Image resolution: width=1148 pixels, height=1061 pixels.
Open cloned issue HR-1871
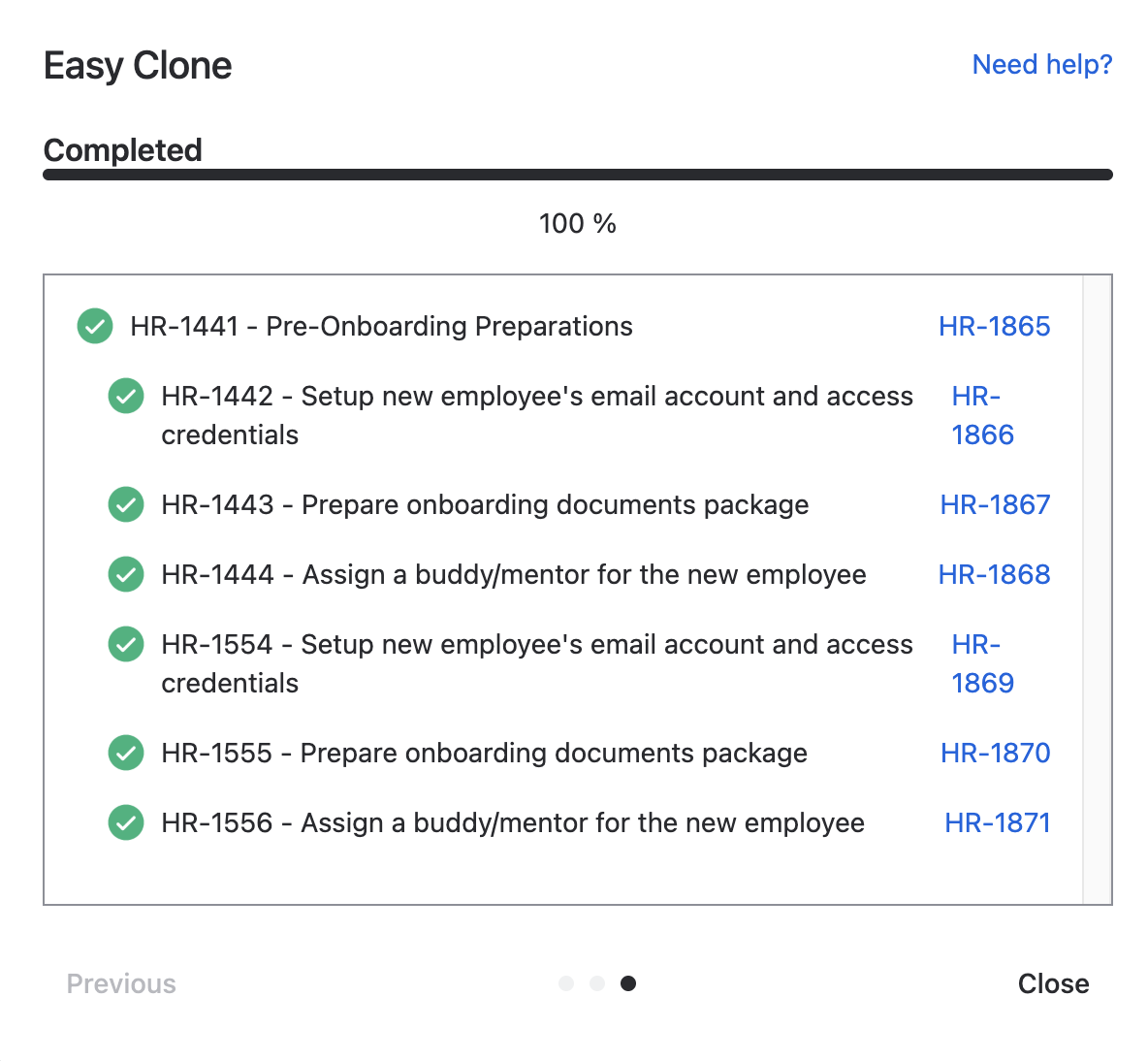(997, 823)
